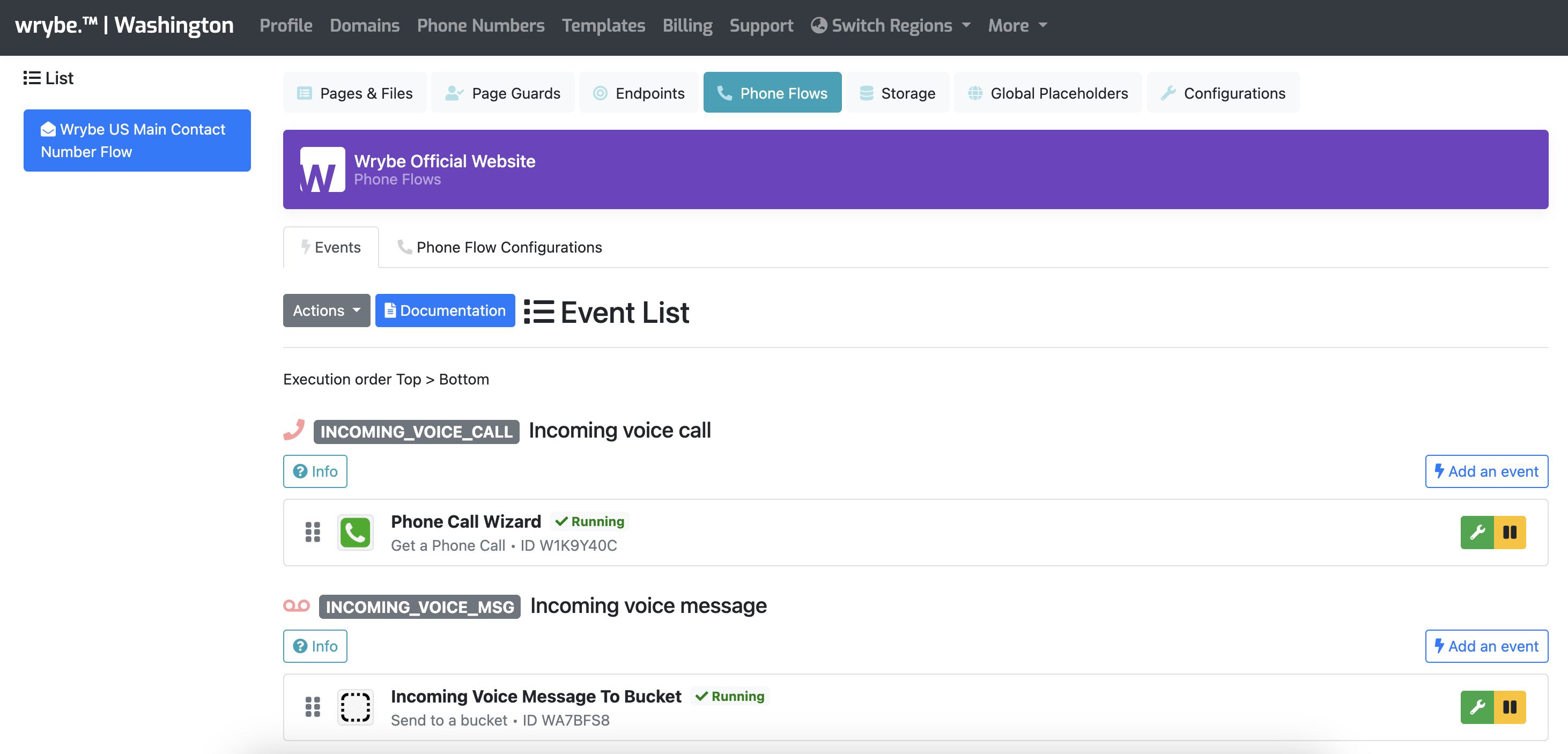Select the Wrybe US Main Contact Number Flow
This screenshot has height=754, width=1568.
coord(136,140)
